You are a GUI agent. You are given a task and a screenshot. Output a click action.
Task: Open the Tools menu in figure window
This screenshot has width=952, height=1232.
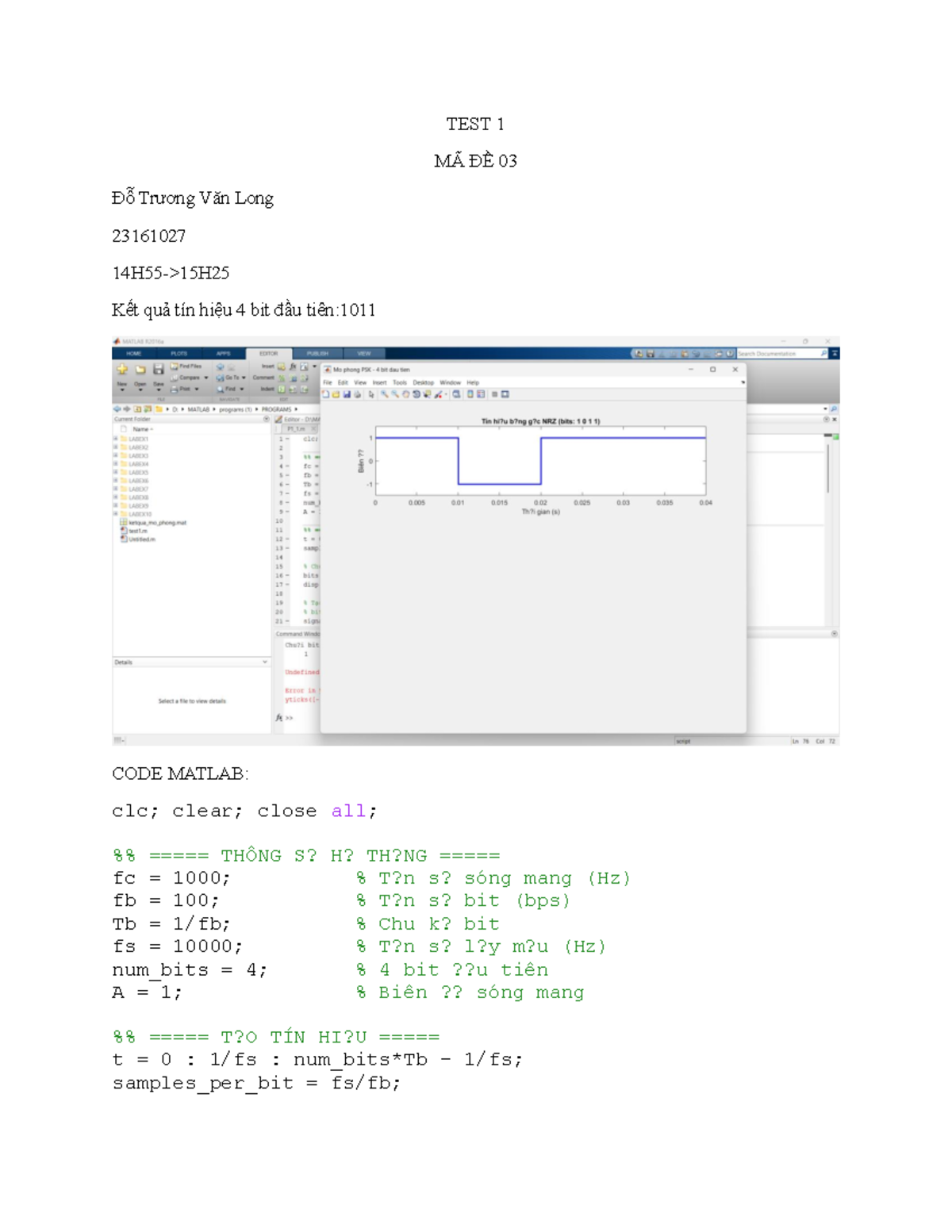point(400,382)
